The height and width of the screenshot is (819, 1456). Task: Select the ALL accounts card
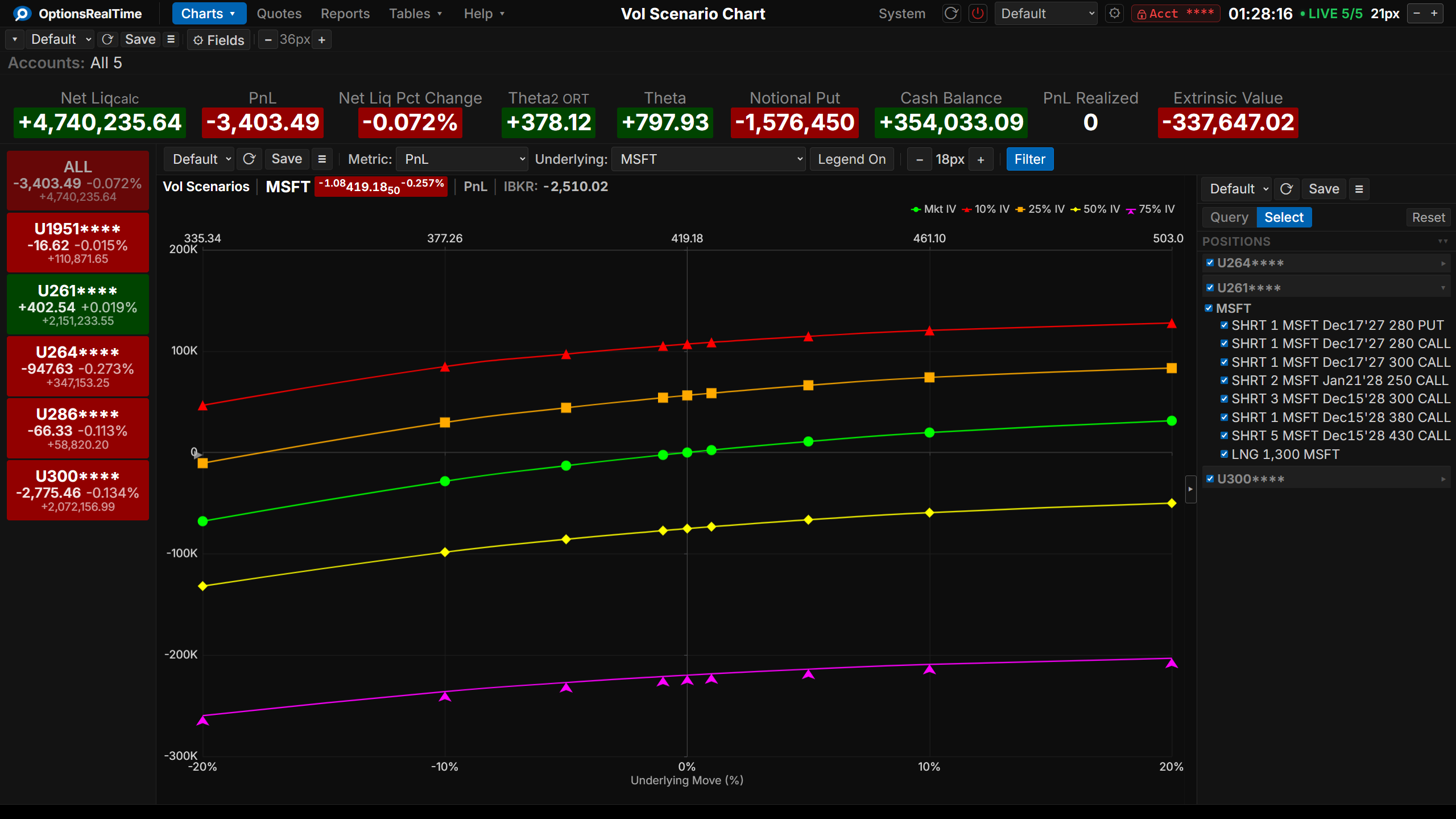point(78,181)
